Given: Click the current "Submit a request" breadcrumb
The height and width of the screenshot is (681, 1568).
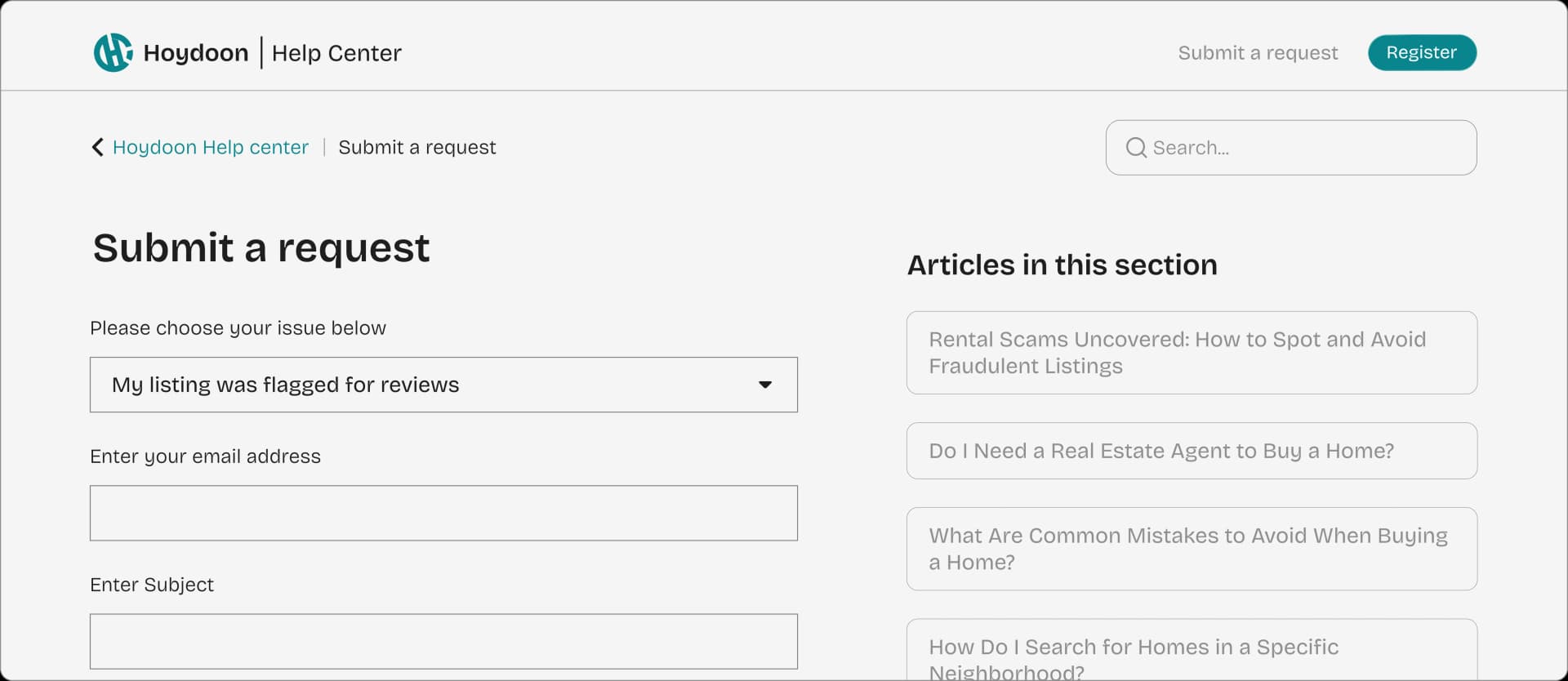Looking at the screenshot, I should 416,147.
